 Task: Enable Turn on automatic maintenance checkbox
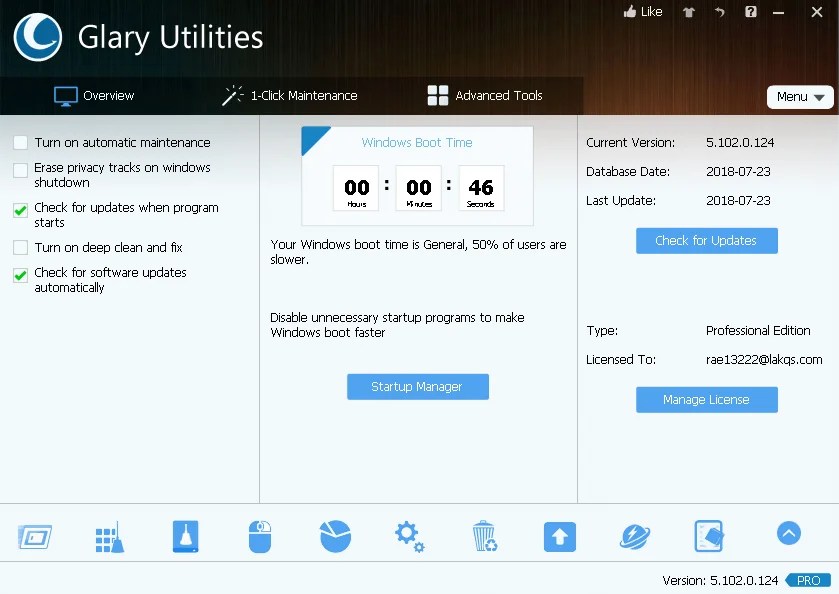click(x=20, y=142)
